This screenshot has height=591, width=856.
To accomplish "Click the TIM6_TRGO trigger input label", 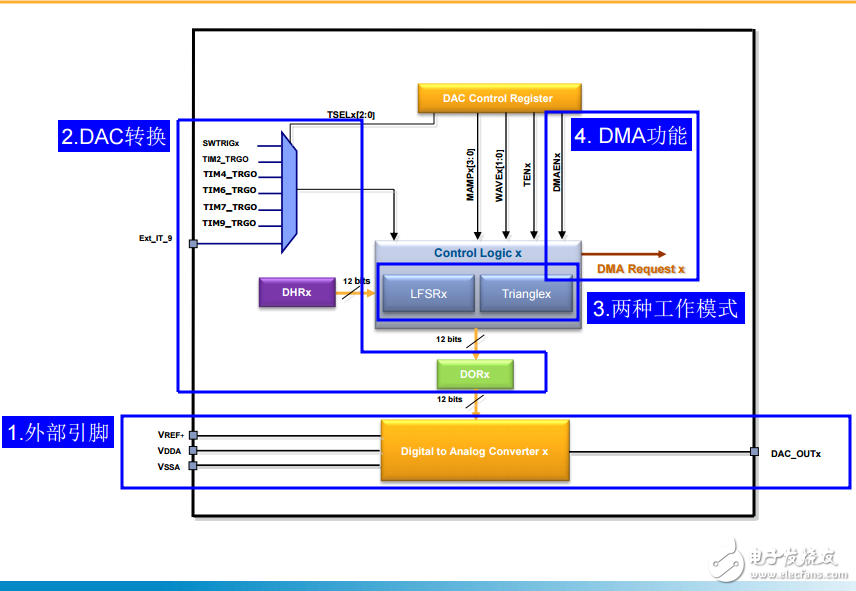I will pos(230,190).
